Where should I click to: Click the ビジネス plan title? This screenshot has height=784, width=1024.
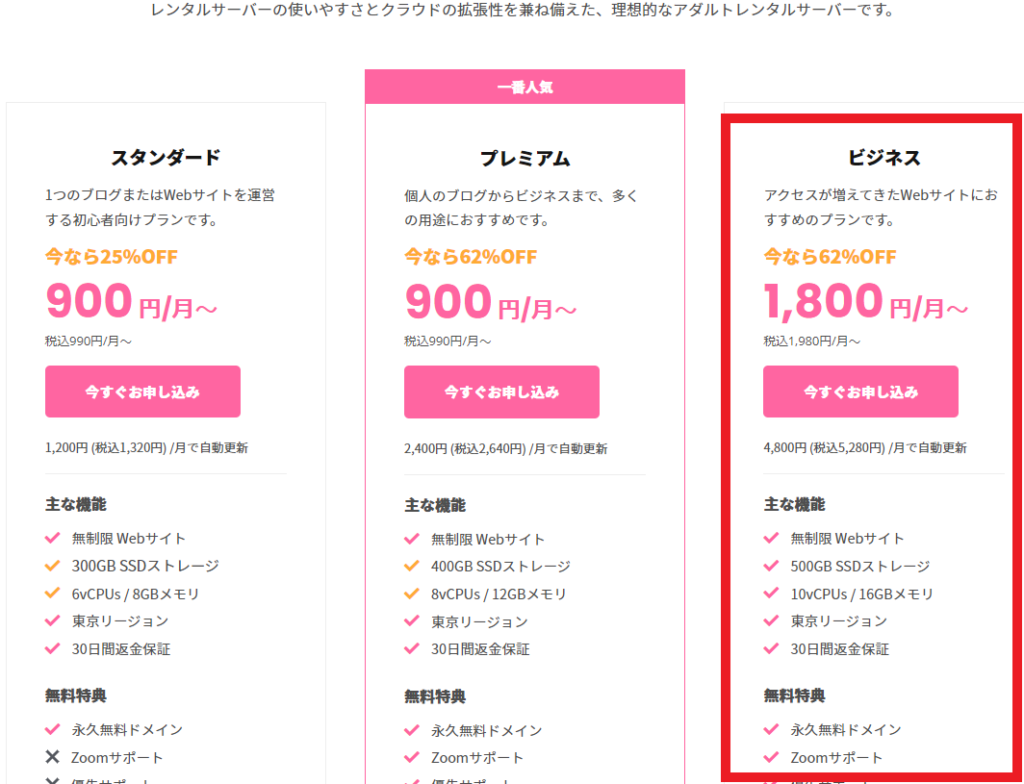tap(884, 157)
